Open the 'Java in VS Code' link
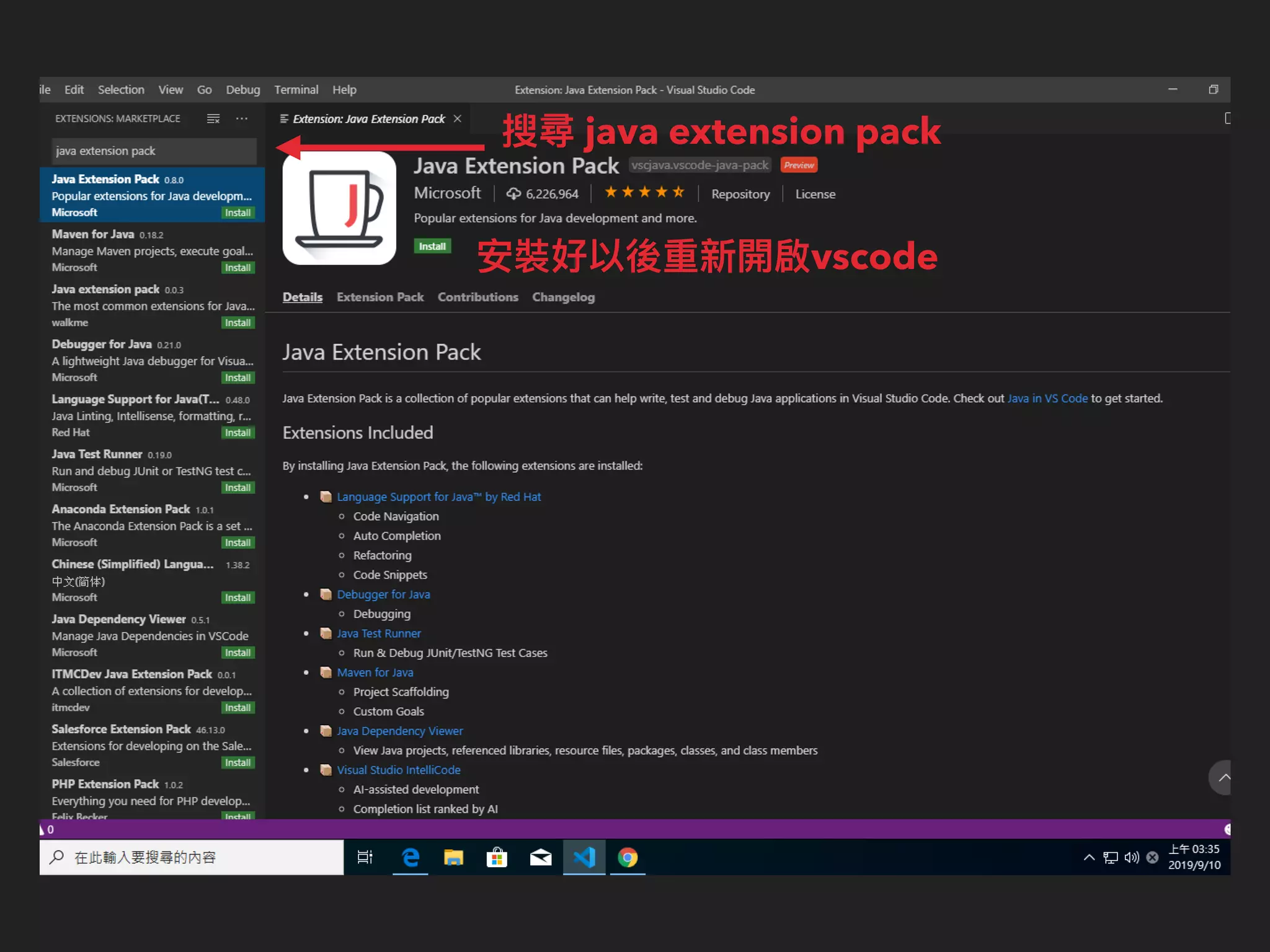1270x952 pixels. click(1047, 398)
